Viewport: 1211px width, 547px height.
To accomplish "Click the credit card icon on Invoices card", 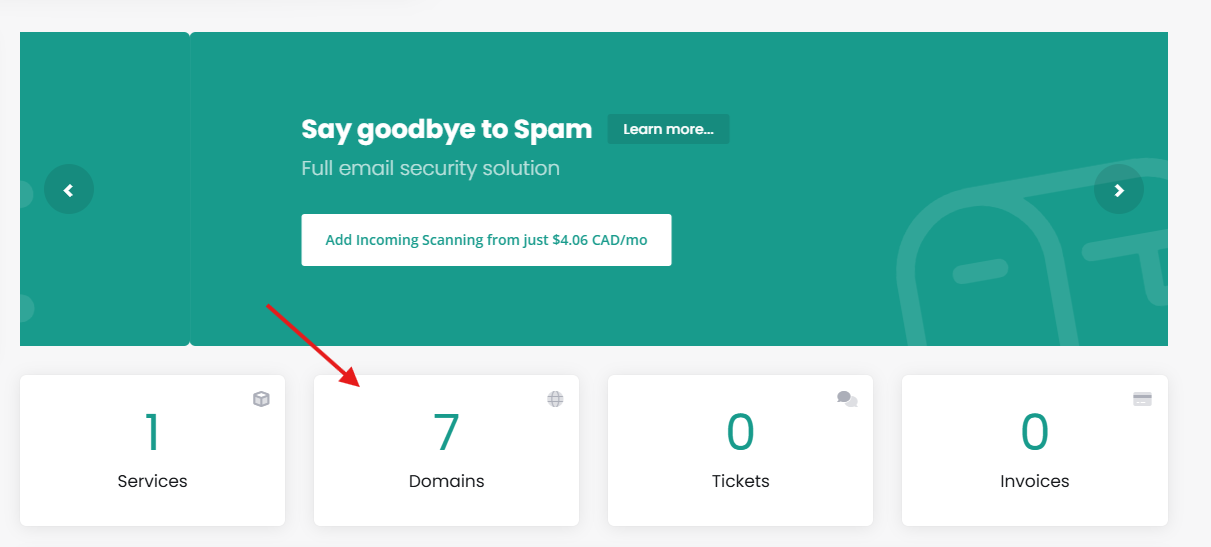I will pyautogui.click(x=1142, y=399).
